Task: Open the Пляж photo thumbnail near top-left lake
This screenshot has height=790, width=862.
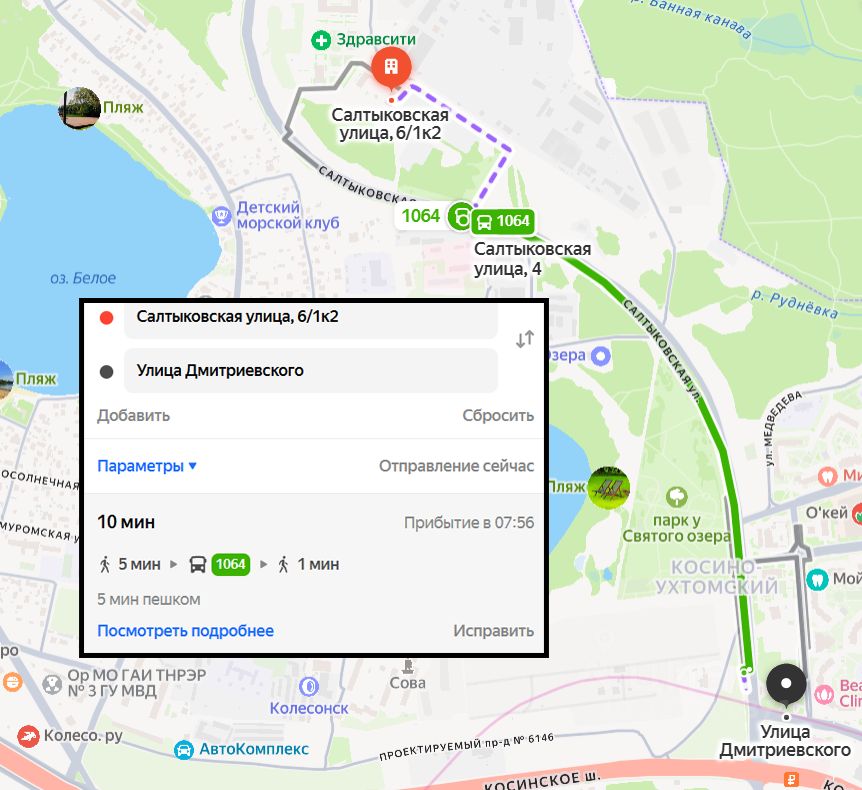Action: [x=80, y=108]
